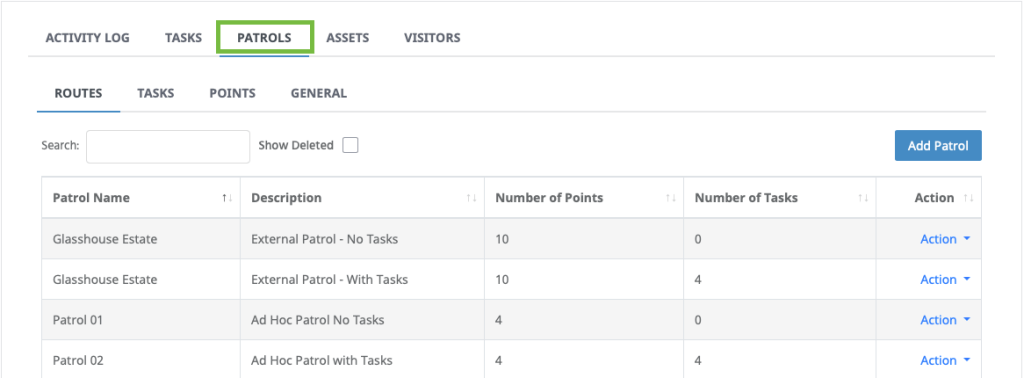Click the Add Patrol button
This screenshot has width=1024, height=378.
[938, 146]
